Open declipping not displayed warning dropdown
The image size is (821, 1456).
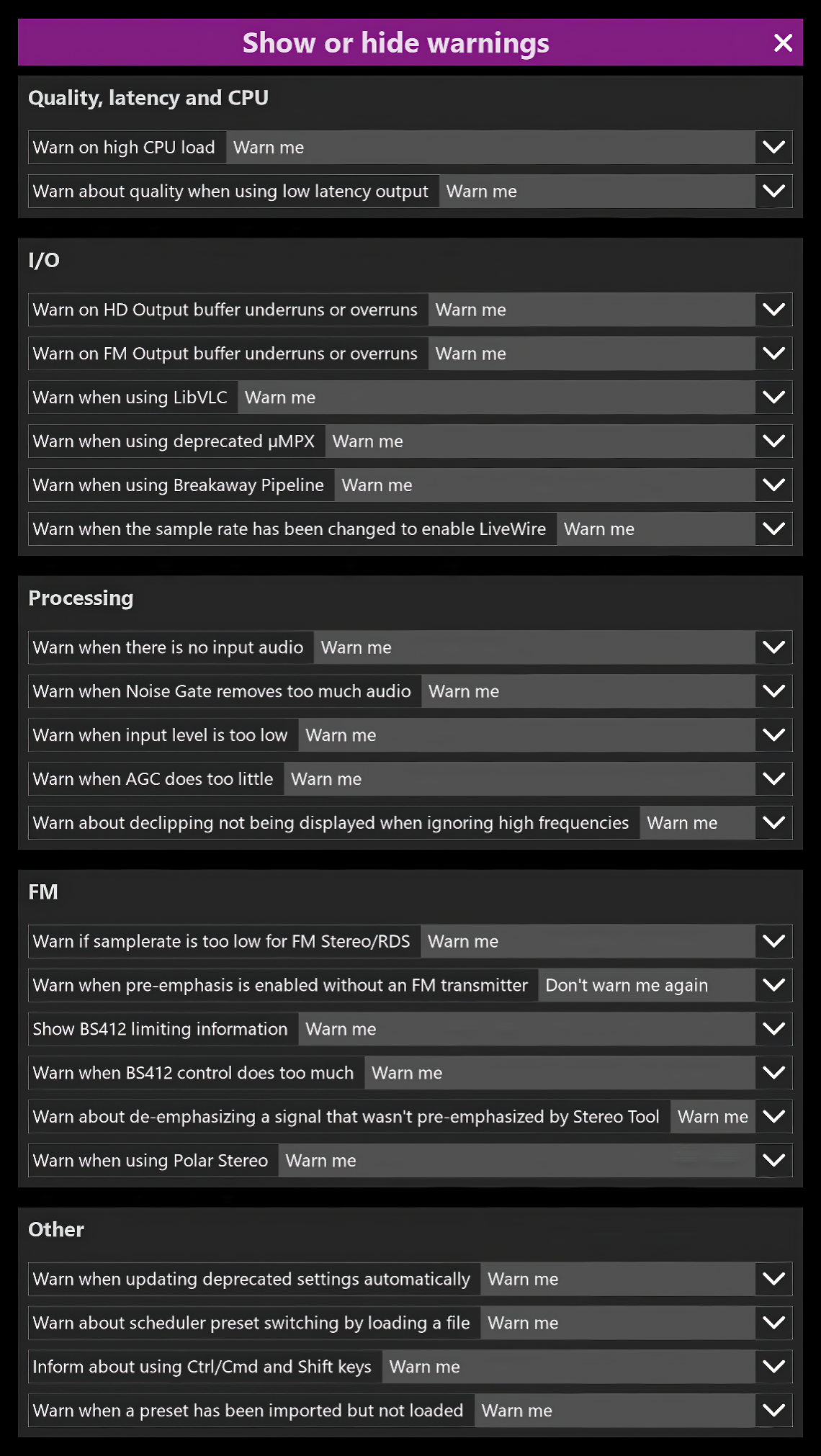(773, 823)
